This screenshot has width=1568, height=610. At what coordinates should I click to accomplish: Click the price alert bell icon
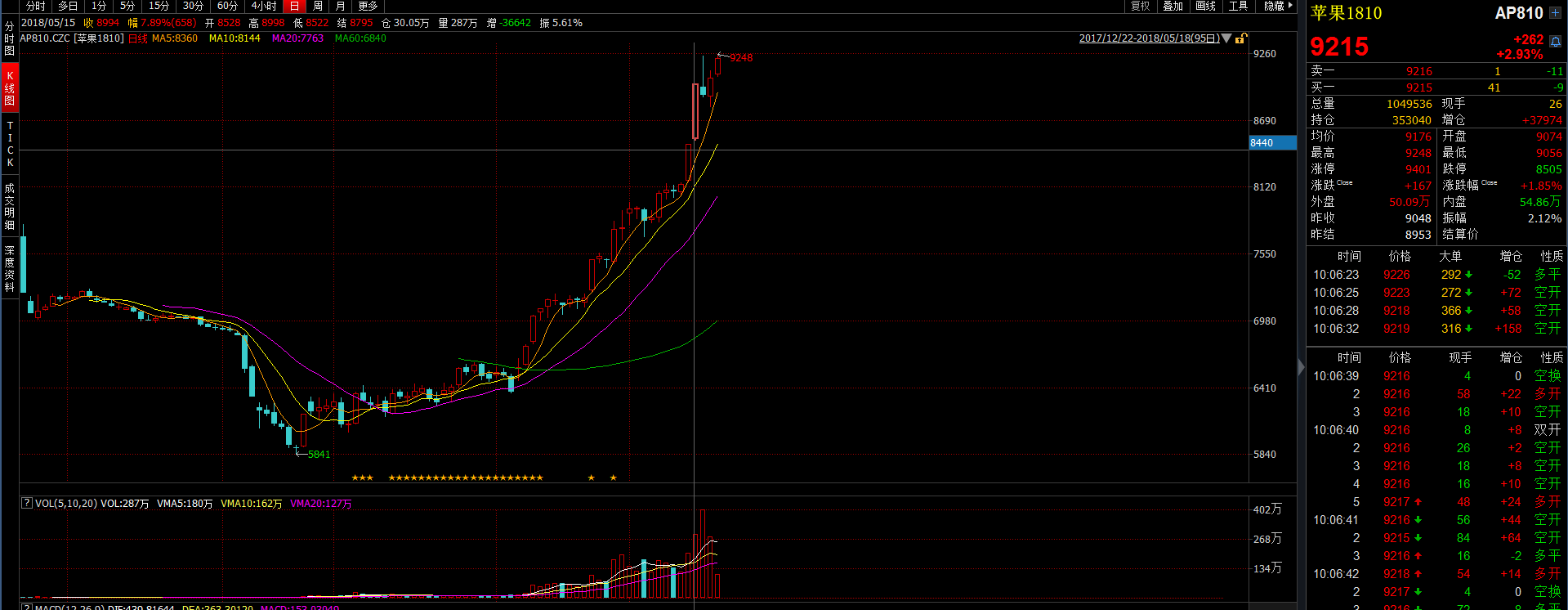click(1556, 42)
